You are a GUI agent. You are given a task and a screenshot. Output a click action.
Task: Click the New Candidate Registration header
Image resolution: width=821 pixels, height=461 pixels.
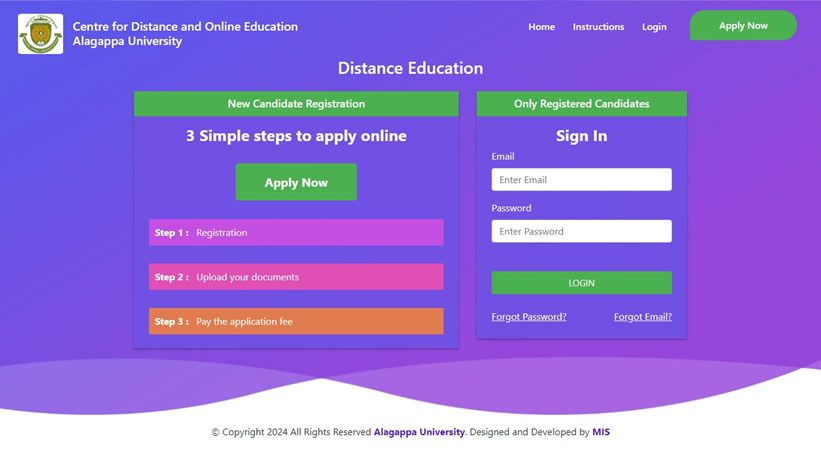coord(296,104)
